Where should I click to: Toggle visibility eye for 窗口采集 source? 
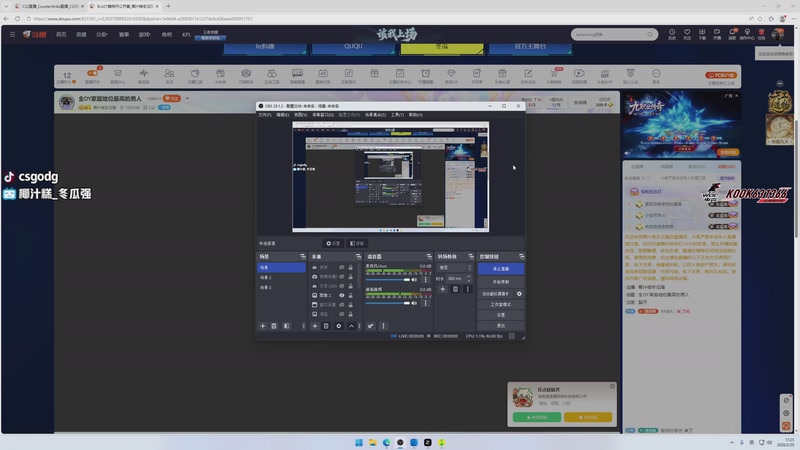click(x=342, y=305)
